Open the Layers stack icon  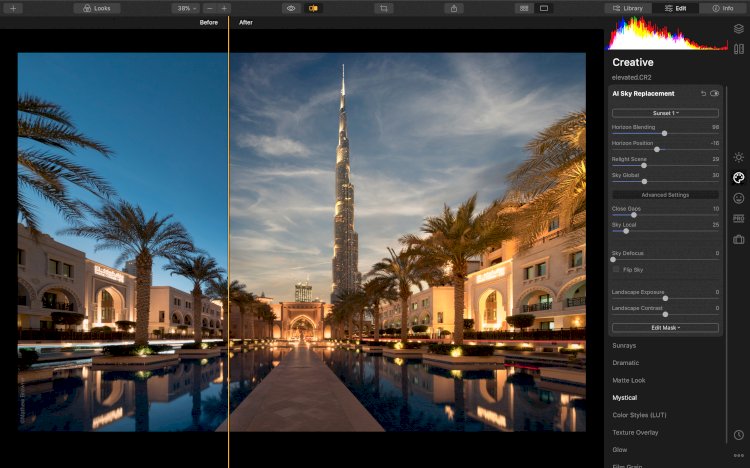tap(739, 29)
